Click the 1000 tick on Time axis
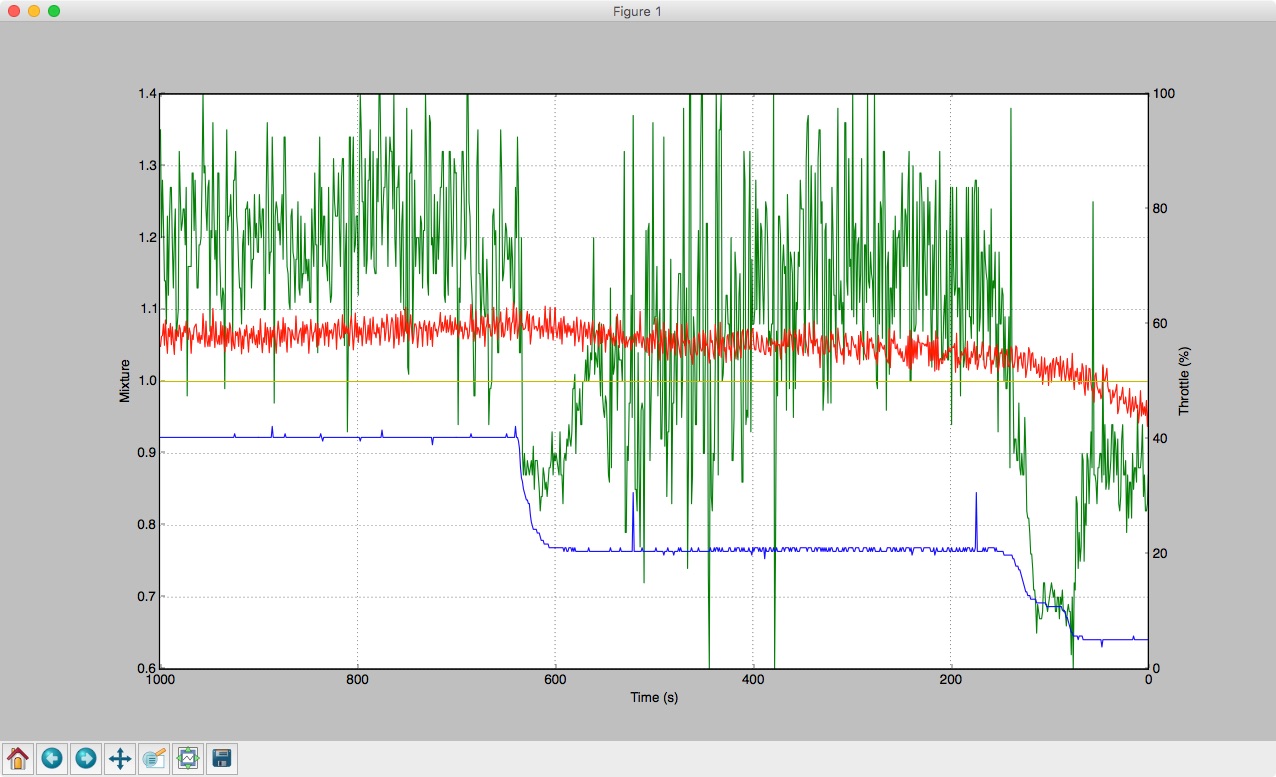Viewport: 1276px width, 777px height. pos(160,680)
